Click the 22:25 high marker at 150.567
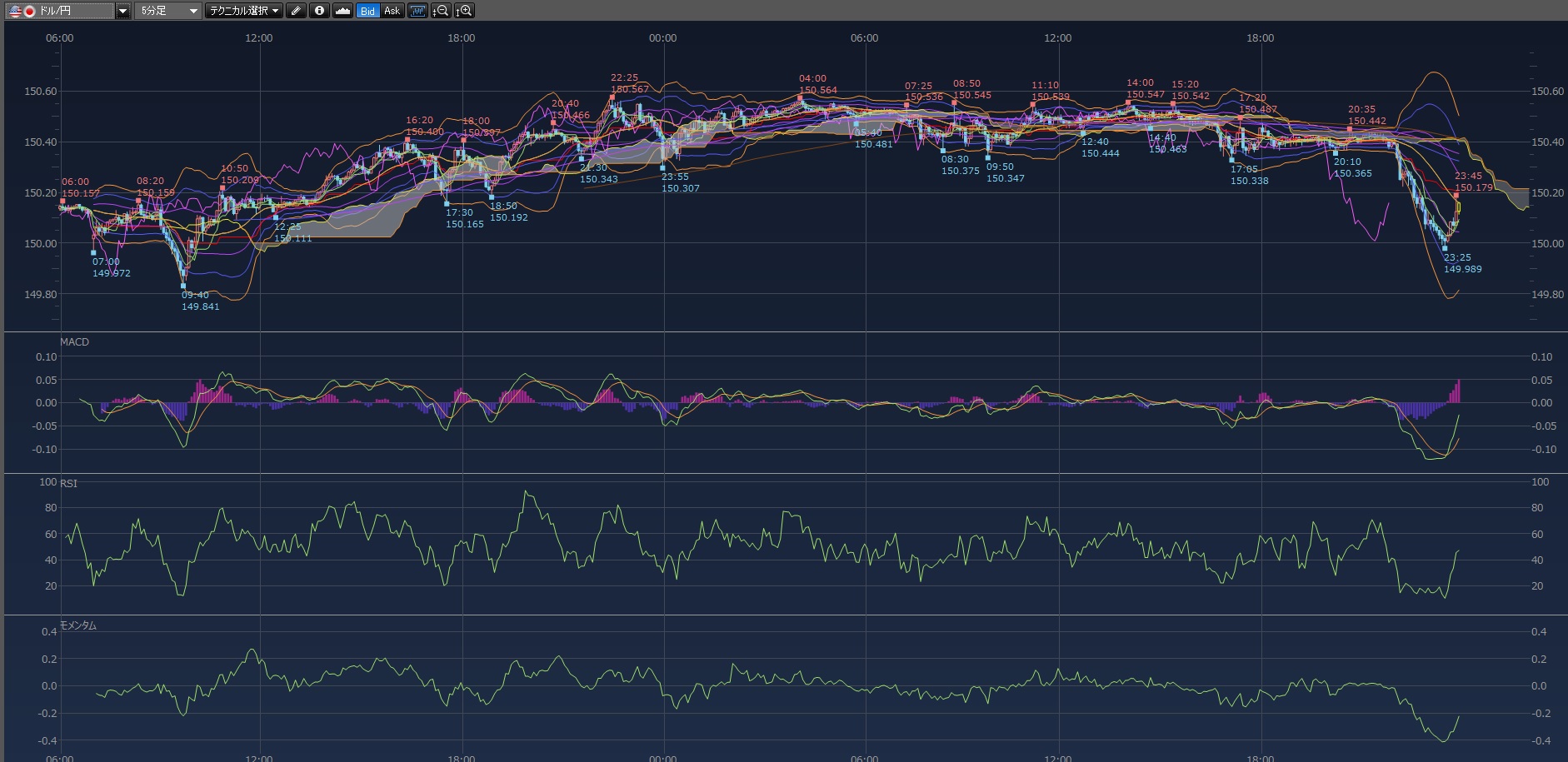The width and height of the screenshot is (1568, 762). pos(612,97)
